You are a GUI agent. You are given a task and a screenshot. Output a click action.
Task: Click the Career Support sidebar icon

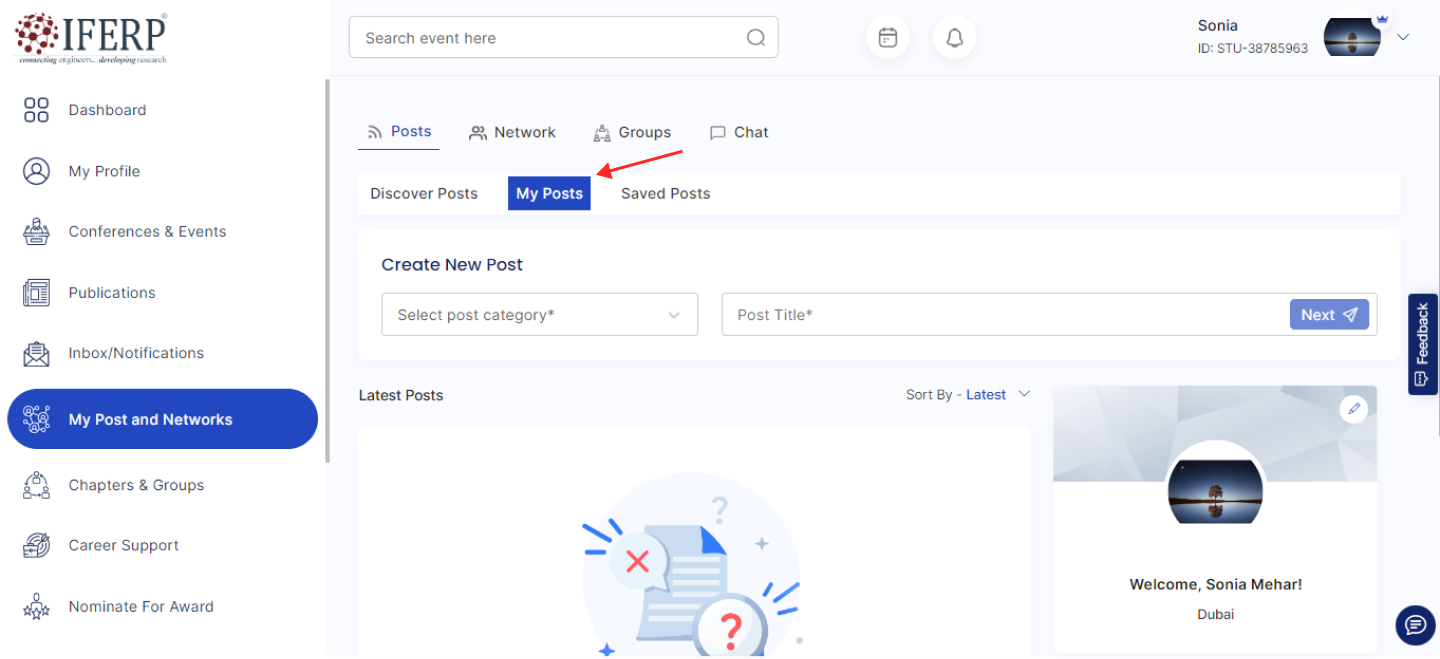[36, 546]
